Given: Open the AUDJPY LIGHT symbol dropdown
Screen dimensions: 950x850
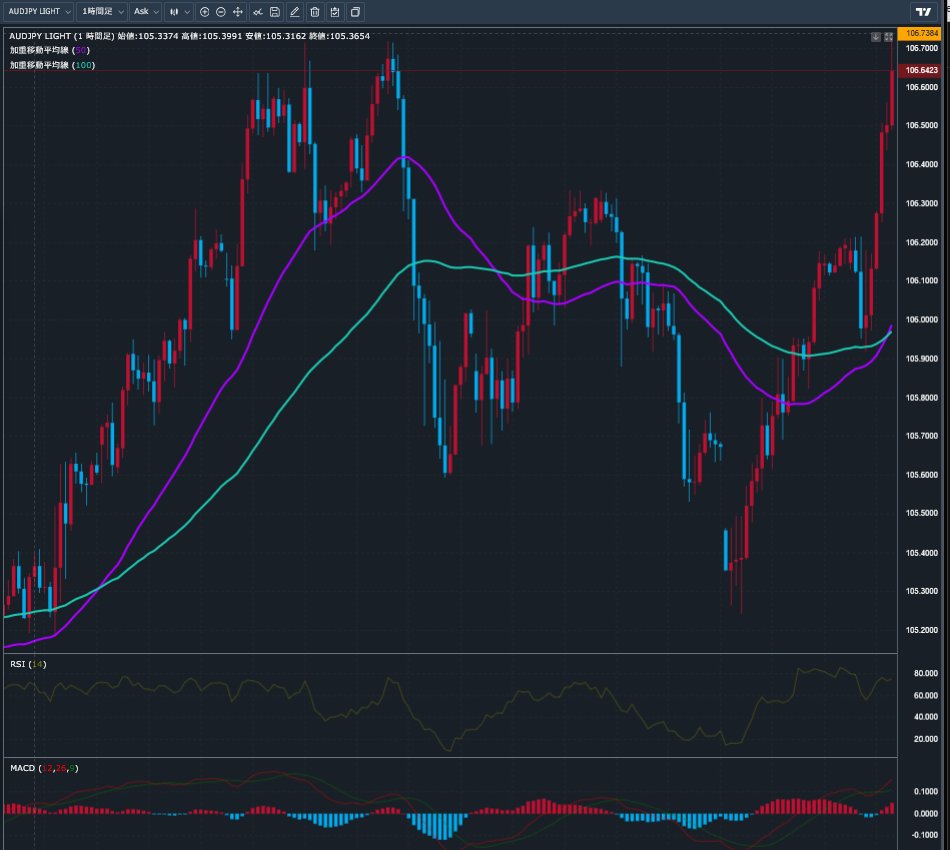Looking at the screenshot, I should click(x=40, y=12).
